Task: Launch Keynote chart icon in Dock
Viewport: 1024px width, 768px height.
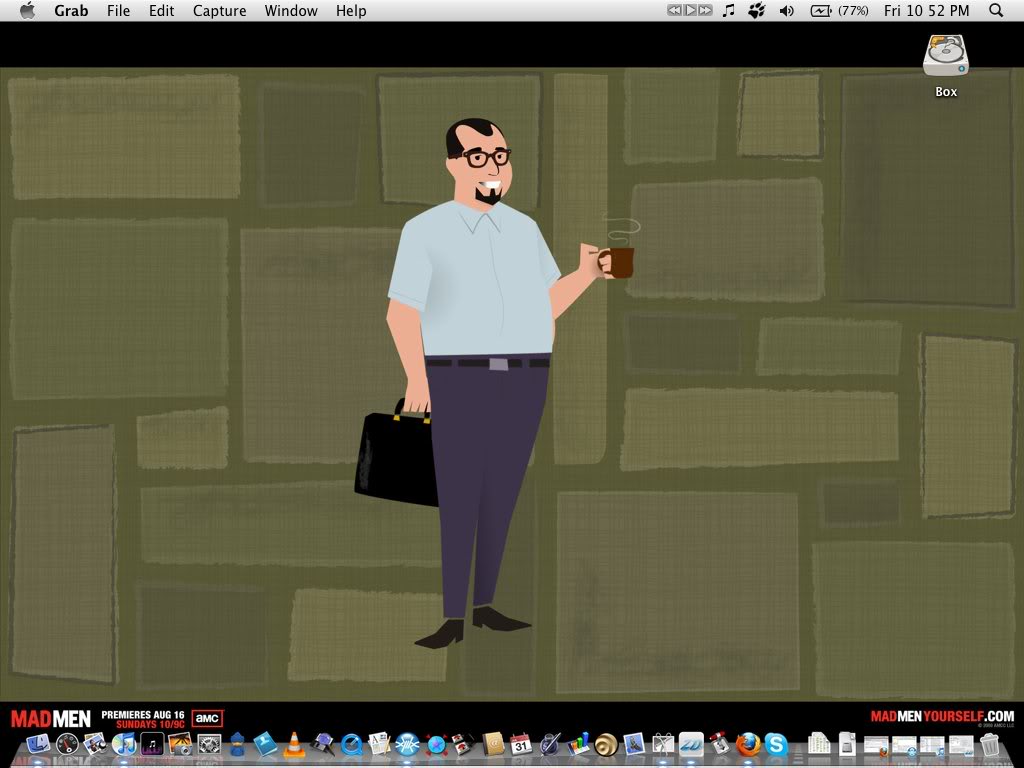Action: coord(579,744)
